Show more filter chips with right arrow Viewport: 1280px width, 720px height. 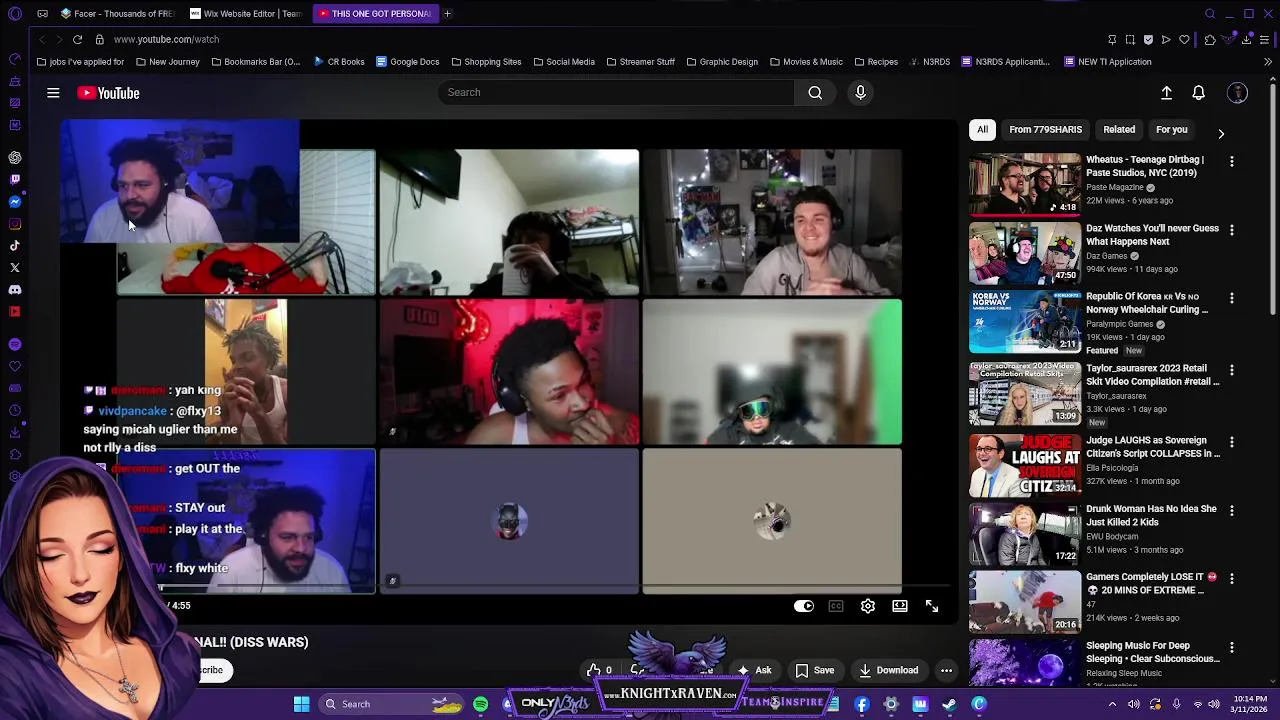(1220, 133)
